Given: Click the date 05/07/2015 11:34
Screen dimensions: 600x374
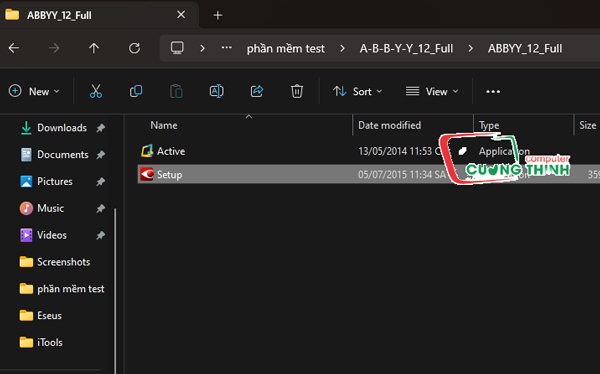Looking at the screenshot, I should point(395,175).
